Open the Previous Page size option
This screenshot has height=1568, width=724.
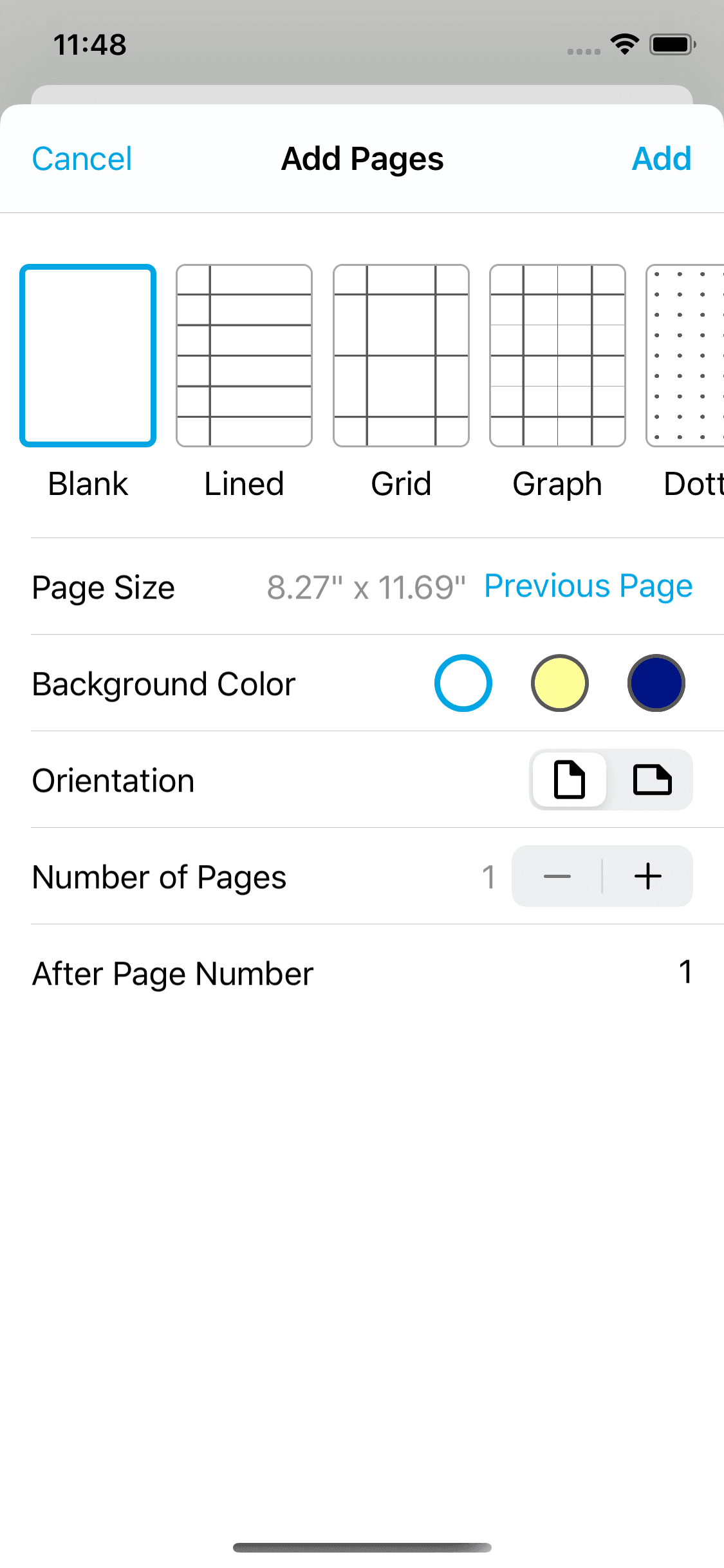click(588, 586)
